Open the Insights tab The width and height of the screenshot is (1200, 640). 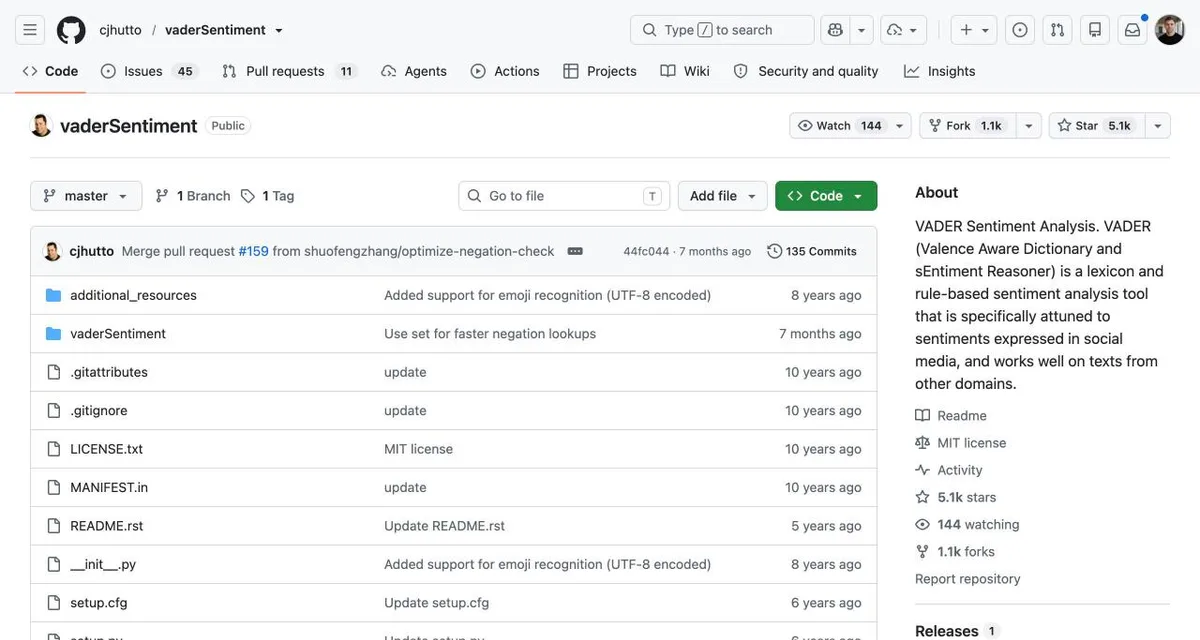click(939, 71)
